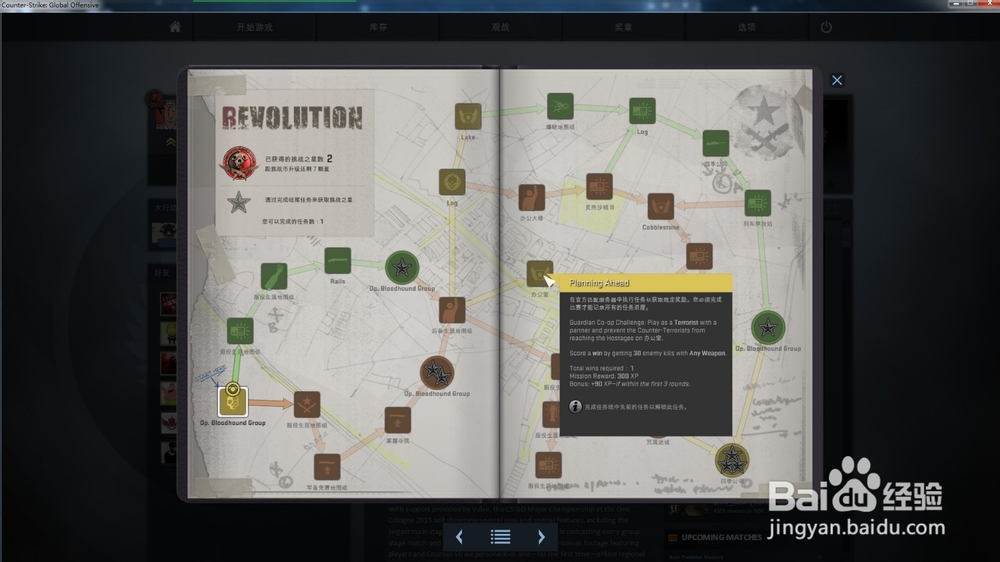This screenshot has width=1000, height=562.
Task: Go to the home screen icon
Action: click(x=175, y=27)
